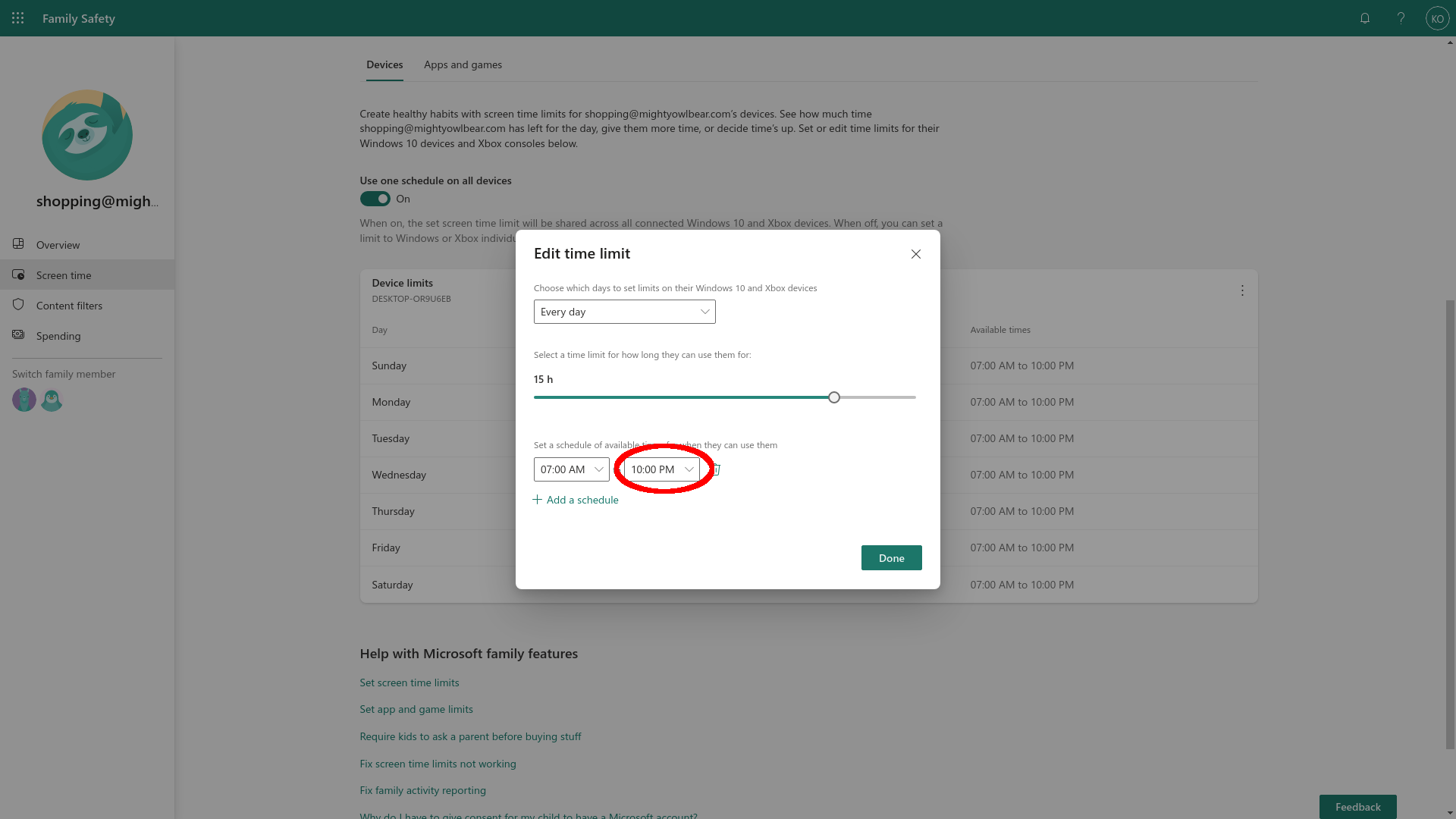Click Sunday's available times value
The image size is (1456, 819).
[1021, 366]
